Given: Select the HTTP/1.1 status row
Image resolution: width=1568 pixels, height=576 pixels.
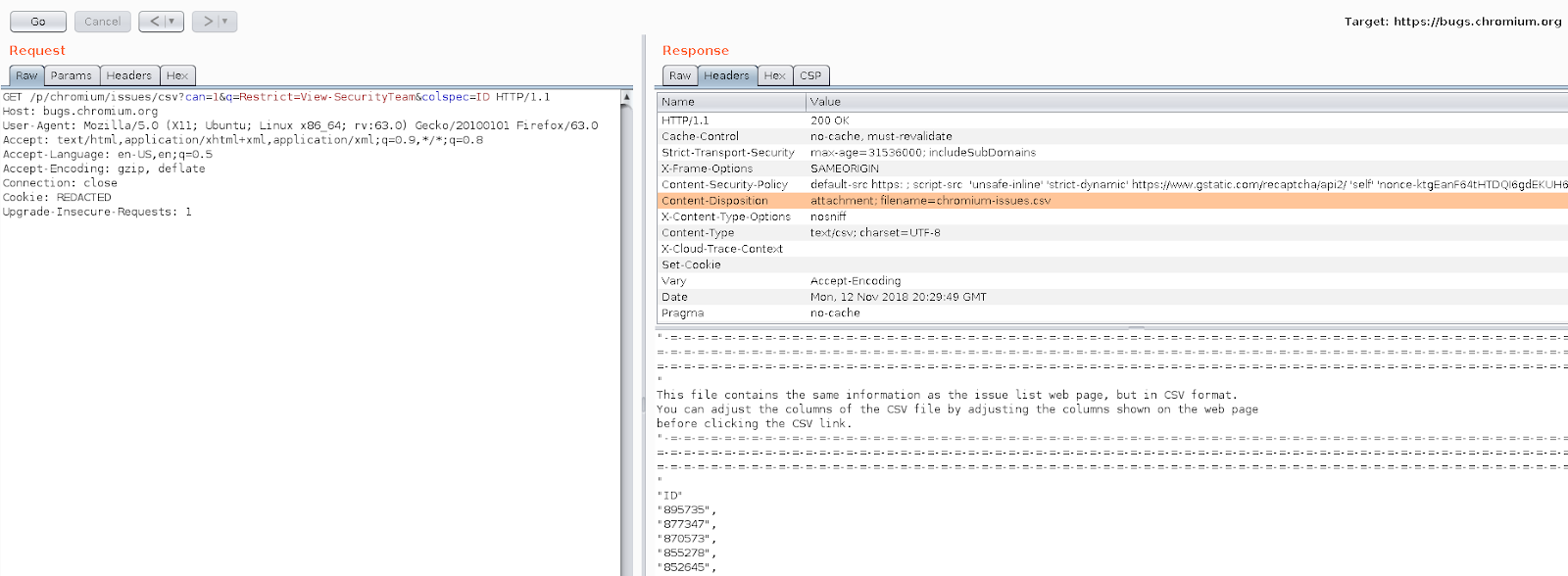Looking at the screenshot, I should [x=1112, y=120].
